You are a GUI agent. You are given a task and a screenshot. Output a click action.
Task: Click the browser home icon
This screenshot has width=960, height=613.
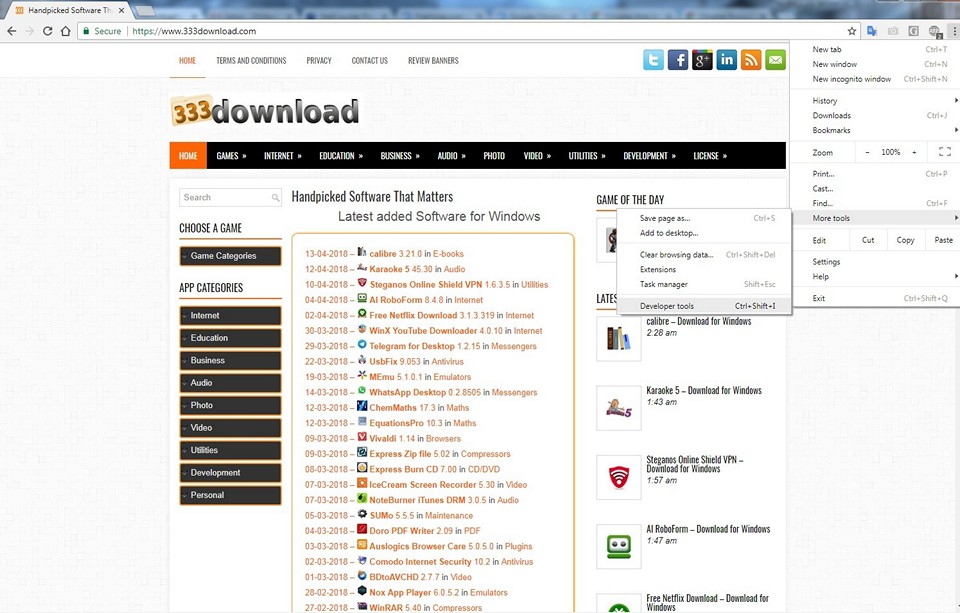pos(66,31)
